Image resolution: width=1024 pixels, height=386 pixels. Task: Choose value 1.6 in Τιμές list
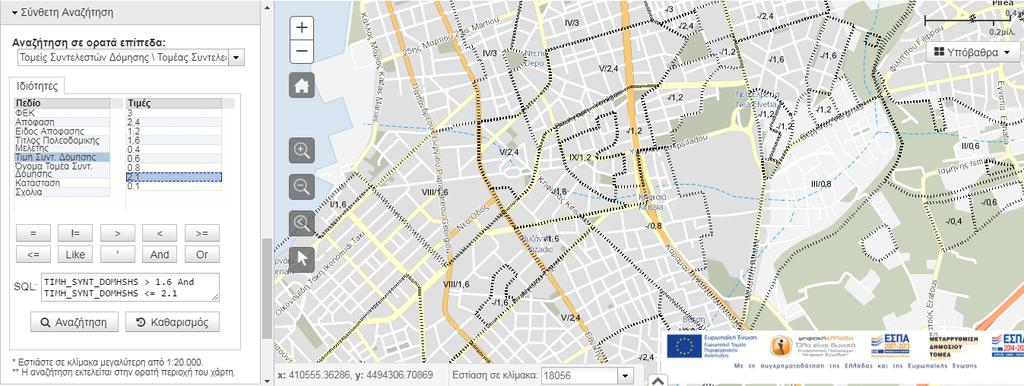coord(173,140)
